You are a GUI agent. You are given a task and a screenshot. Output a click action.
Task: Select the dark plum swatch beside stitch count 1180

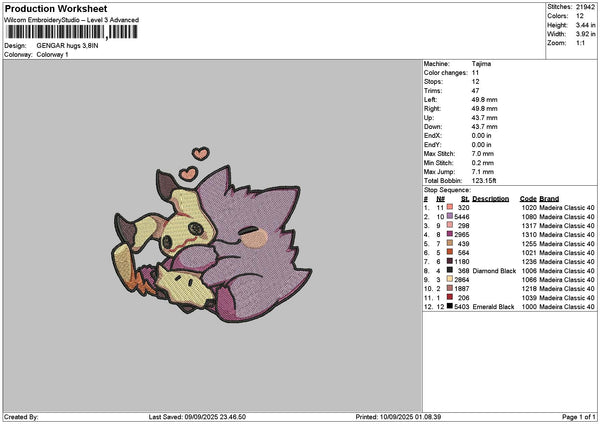(450, 262)
